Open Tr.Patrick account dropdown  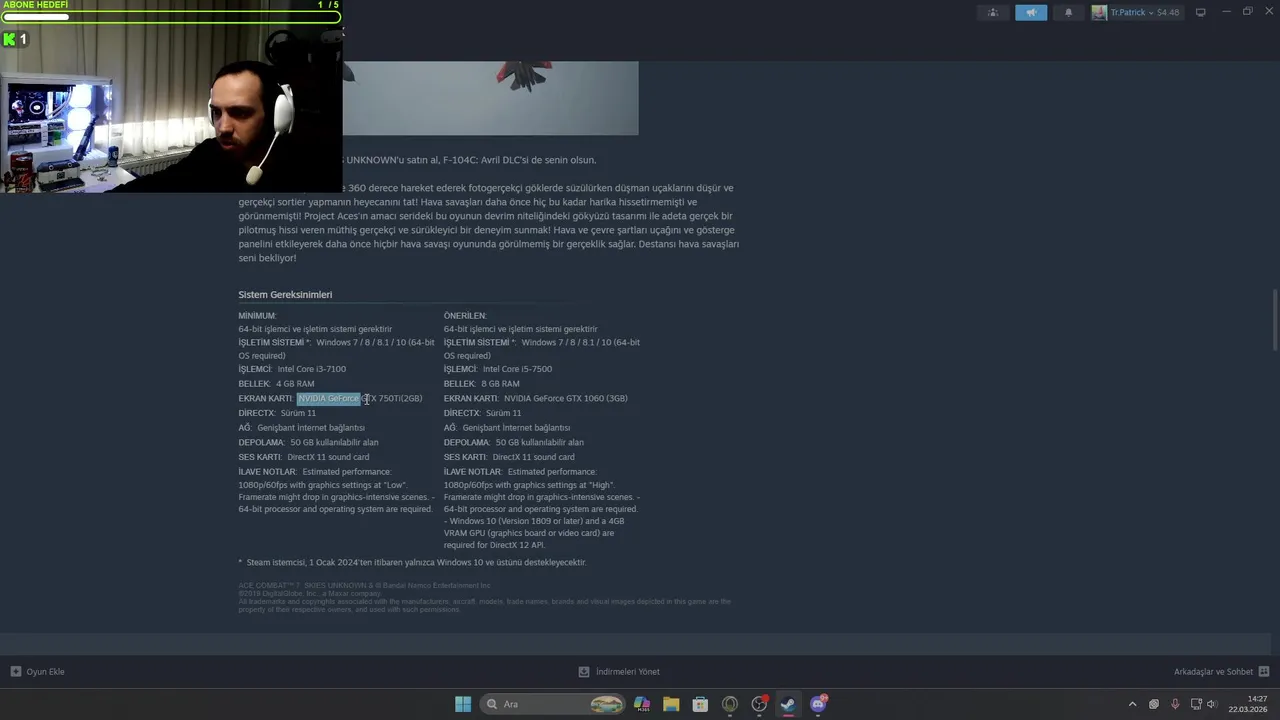coord(1145,13)
